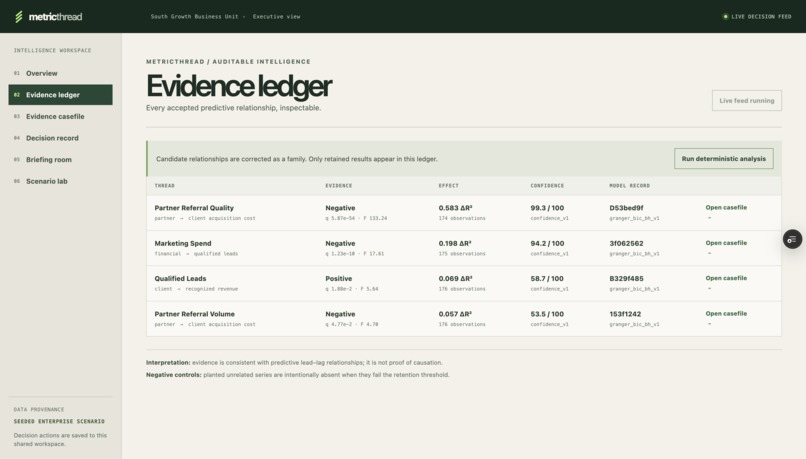Click the EVIDENCE column header
Image resolution: width=806 pixels, height=459 pixels.
(339, 186)
